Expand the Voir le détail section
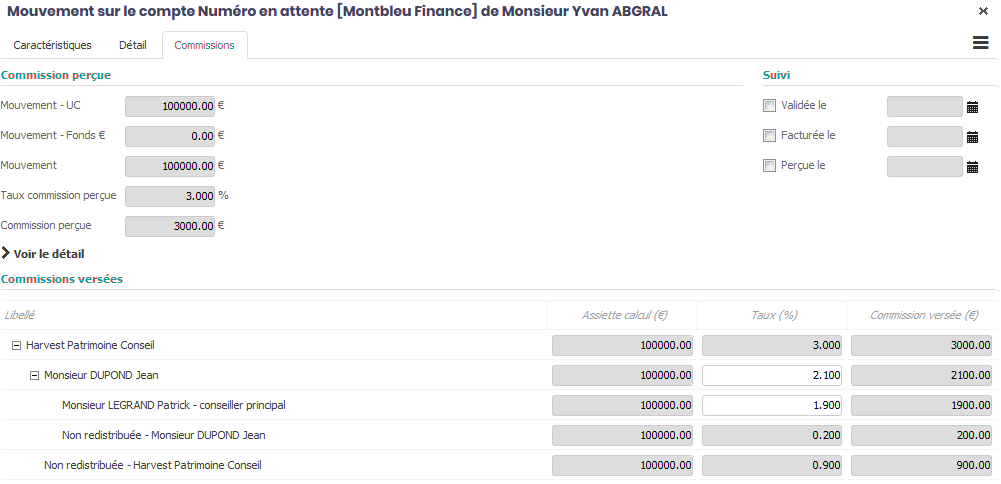This screenshot has height=484, width=1001. pos(43,254)
